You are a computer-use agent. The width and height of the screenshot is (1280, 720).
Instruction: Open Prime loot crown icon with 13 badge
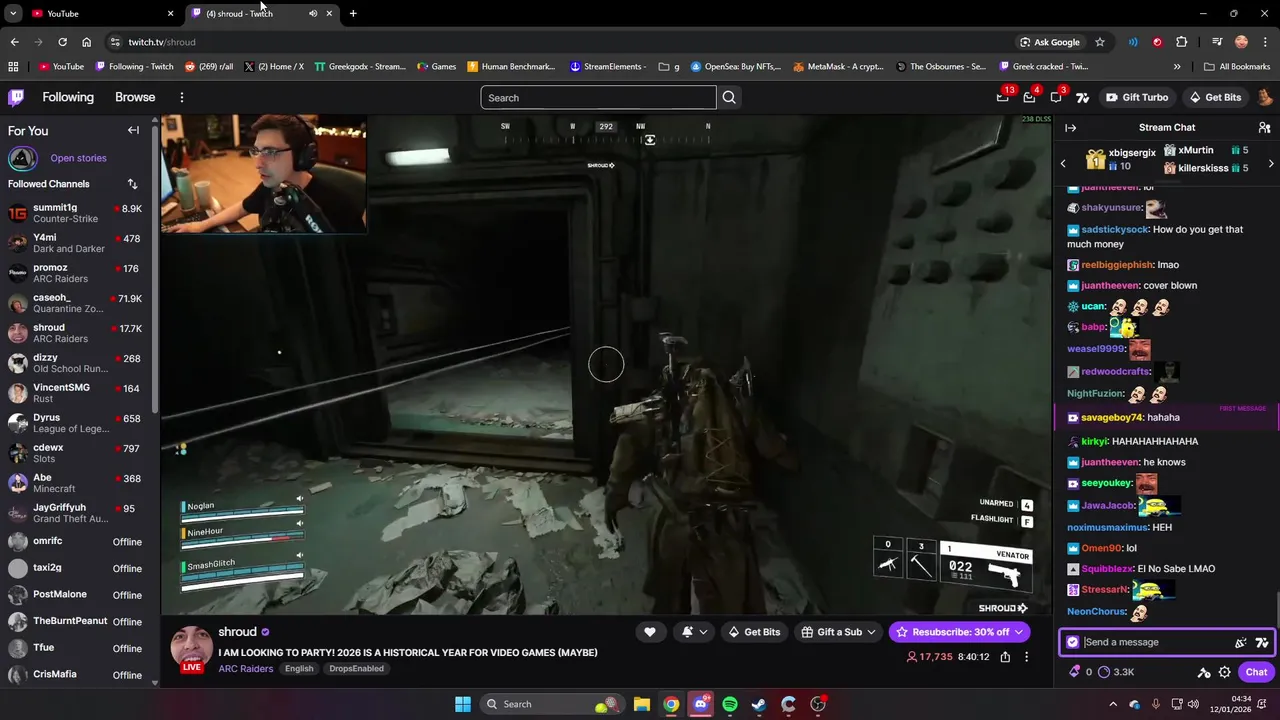pos(1003,97)
